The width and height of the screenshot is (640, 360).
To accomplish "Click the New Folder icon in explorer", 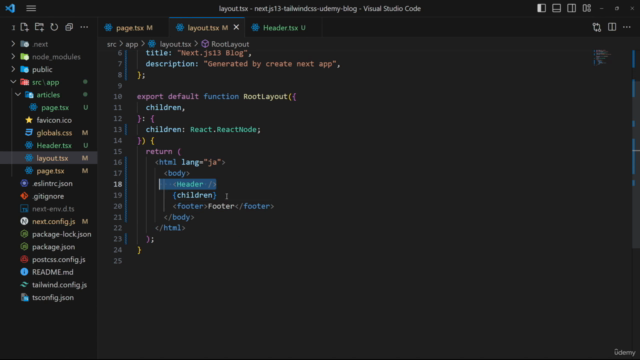I will (39, 27).
